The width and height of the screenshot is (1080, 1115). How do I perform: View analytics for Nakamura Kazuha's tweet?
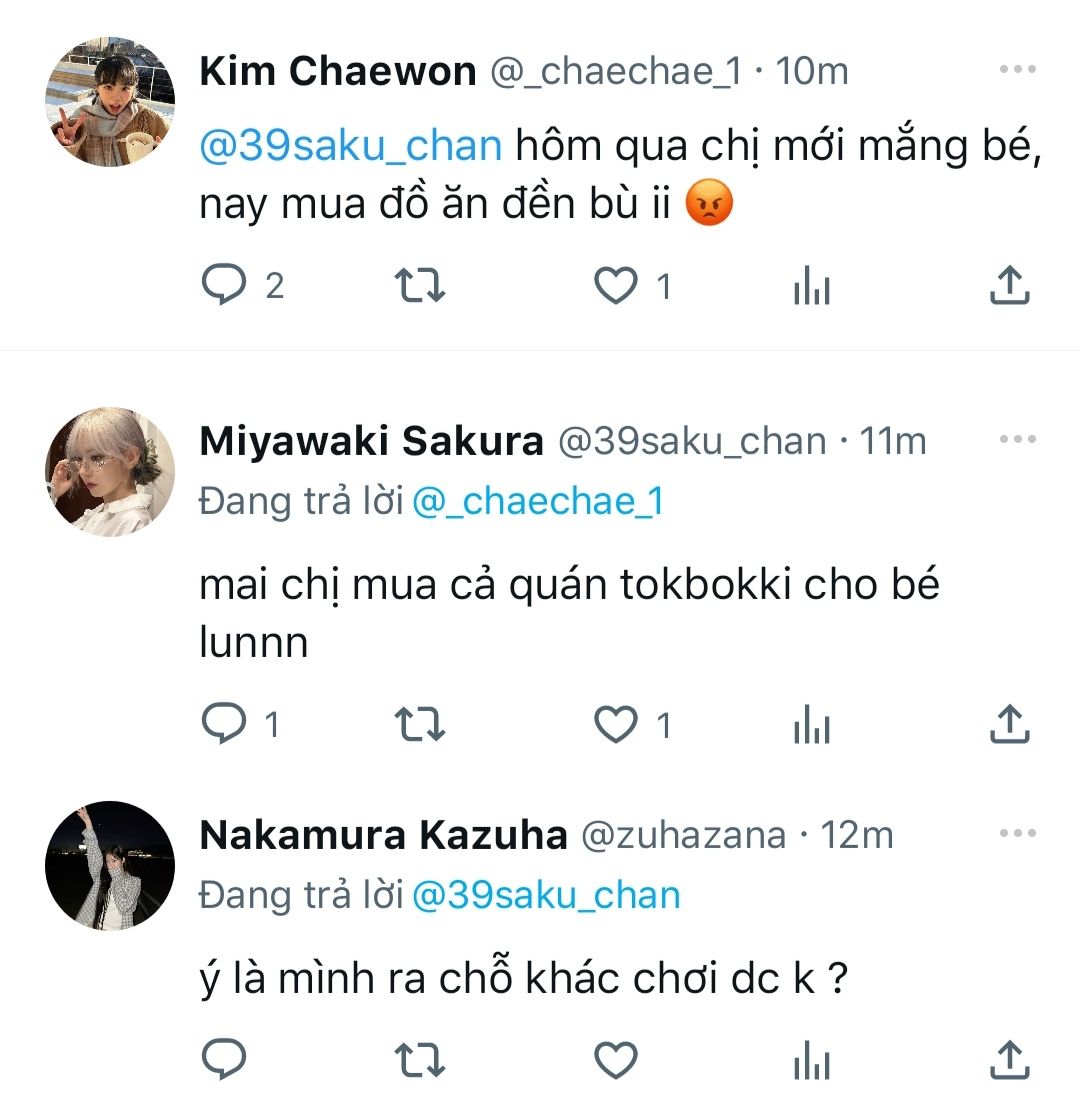point(812,1060)
